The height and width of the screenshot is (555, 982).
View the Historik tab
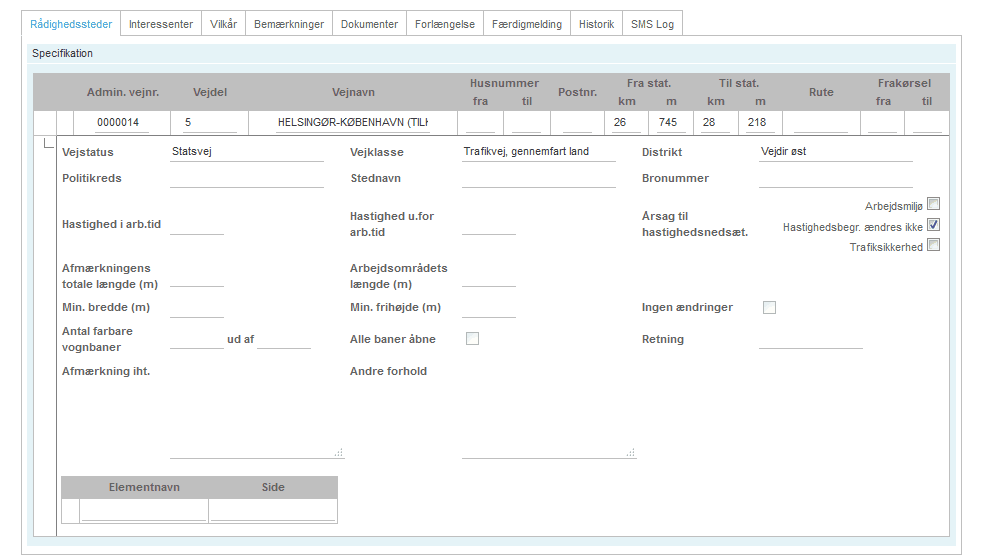pyautogui.click(x=596, y=24)
